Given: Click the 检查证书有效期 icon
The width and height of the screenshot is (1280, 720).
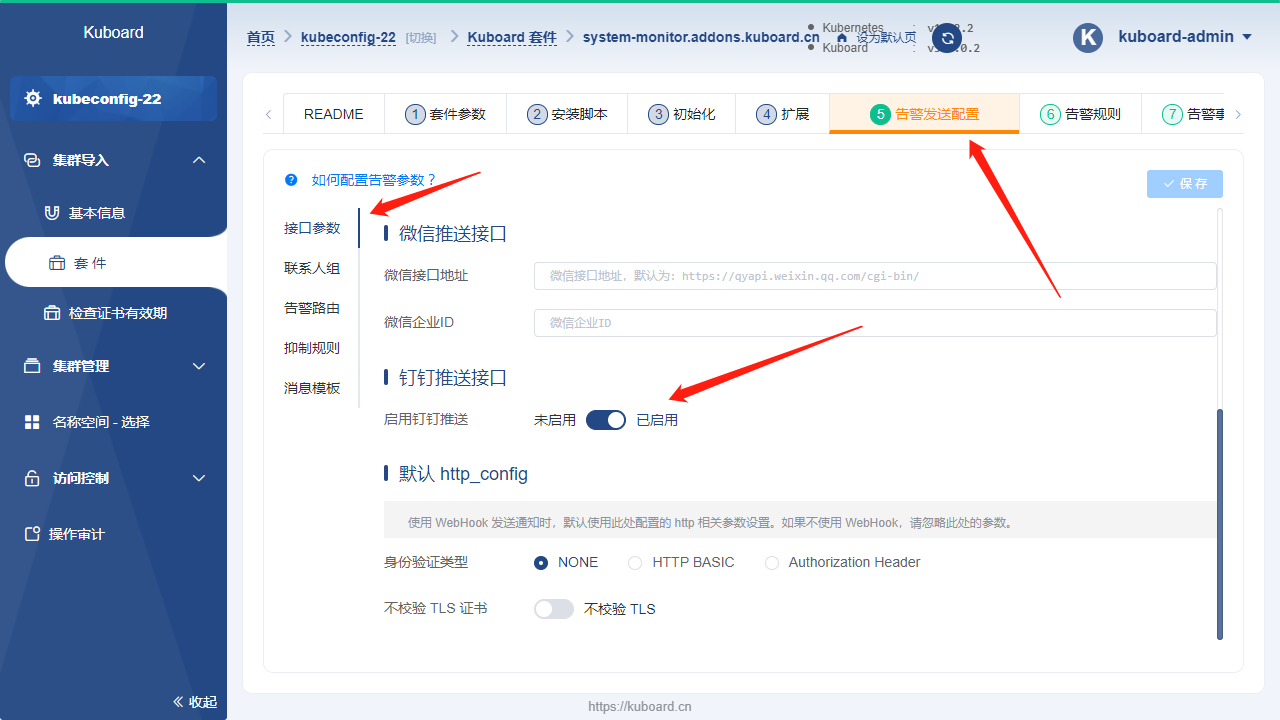Looking at the screenshot, I should 52,313.
